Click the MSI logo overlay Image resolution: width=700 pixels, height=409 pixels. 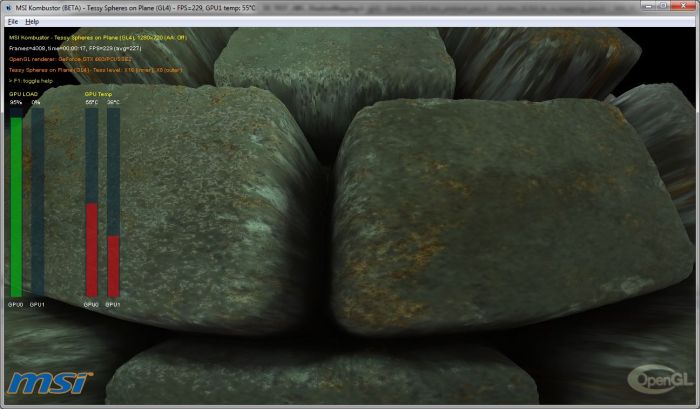(x=49, y=383)
